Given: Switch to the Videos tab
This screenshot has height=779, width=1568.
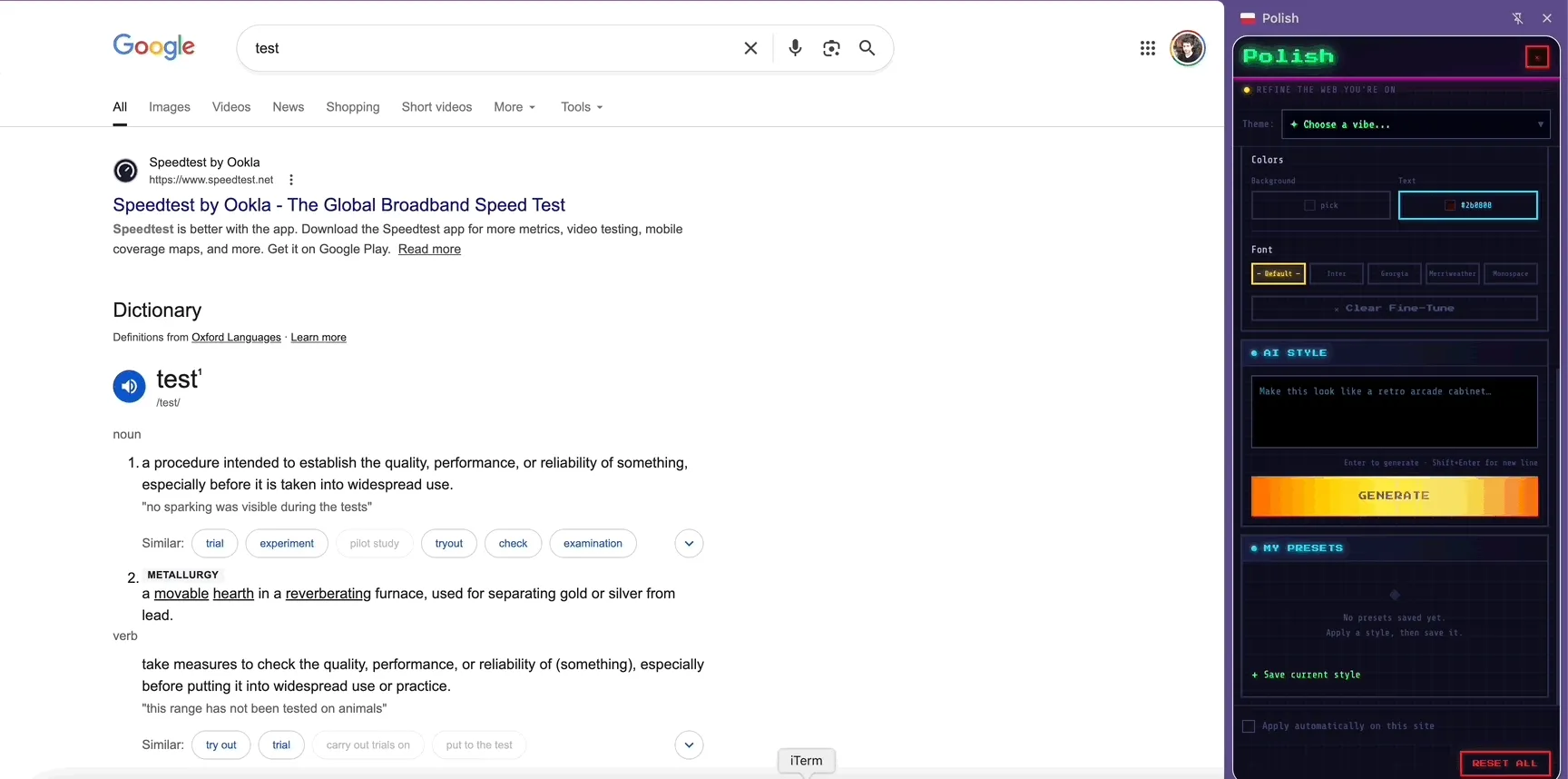Looking at the screenshot, I should point(231,107).
